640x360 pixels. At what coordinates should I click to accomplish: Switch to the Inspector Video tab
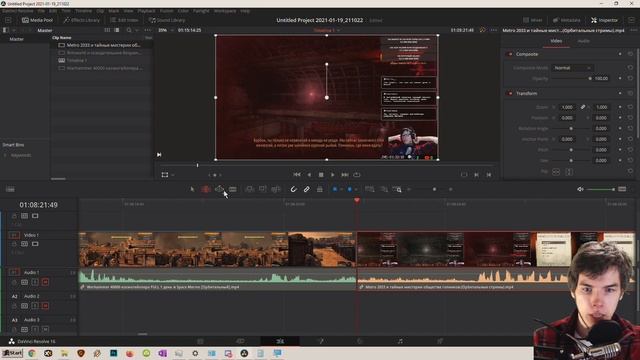pyautogui.click(x=556, y=41)
